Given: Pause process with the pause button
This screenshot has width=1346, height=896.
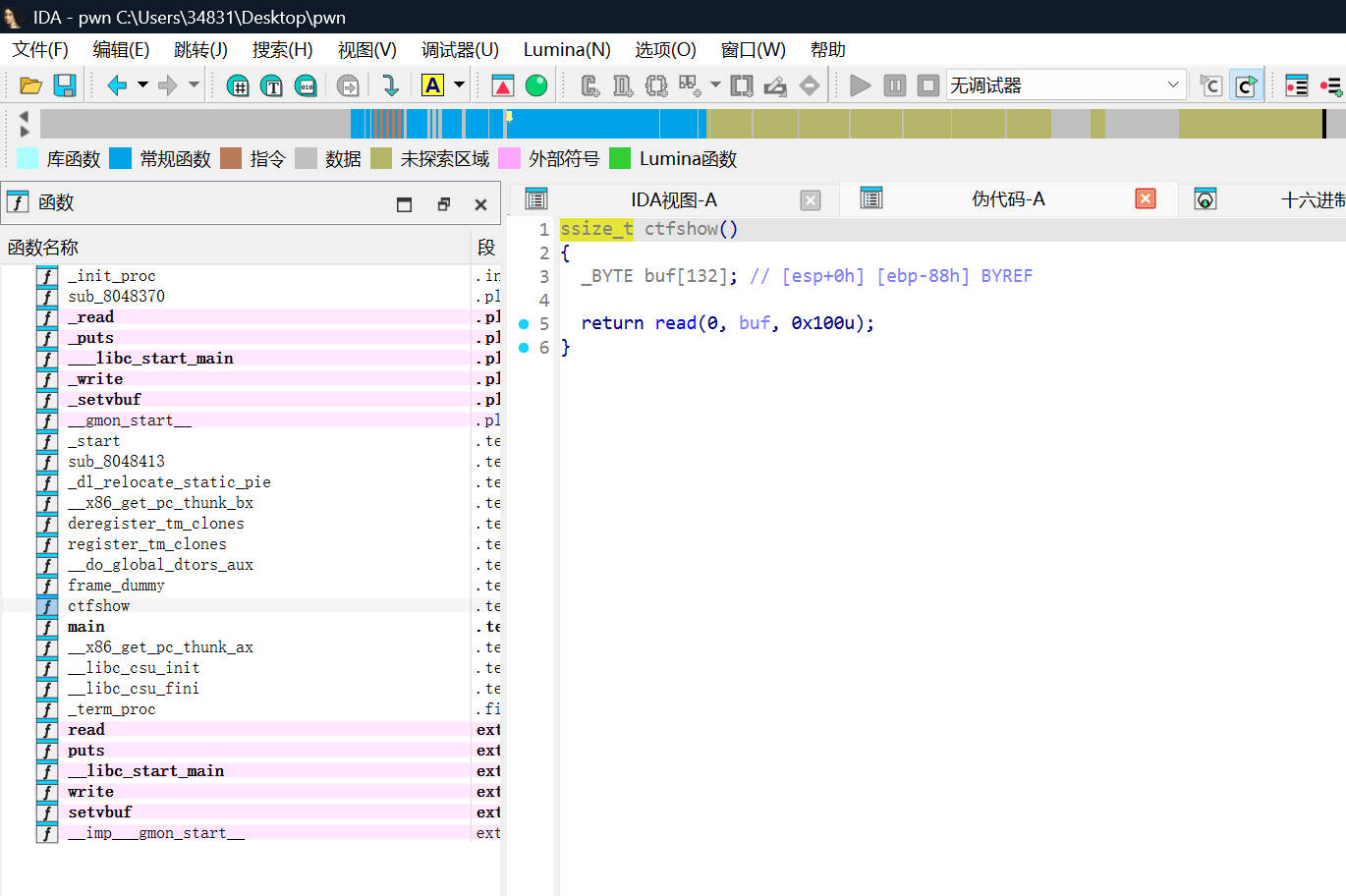Looking at the screenshot, I should [x=895, y=85].
